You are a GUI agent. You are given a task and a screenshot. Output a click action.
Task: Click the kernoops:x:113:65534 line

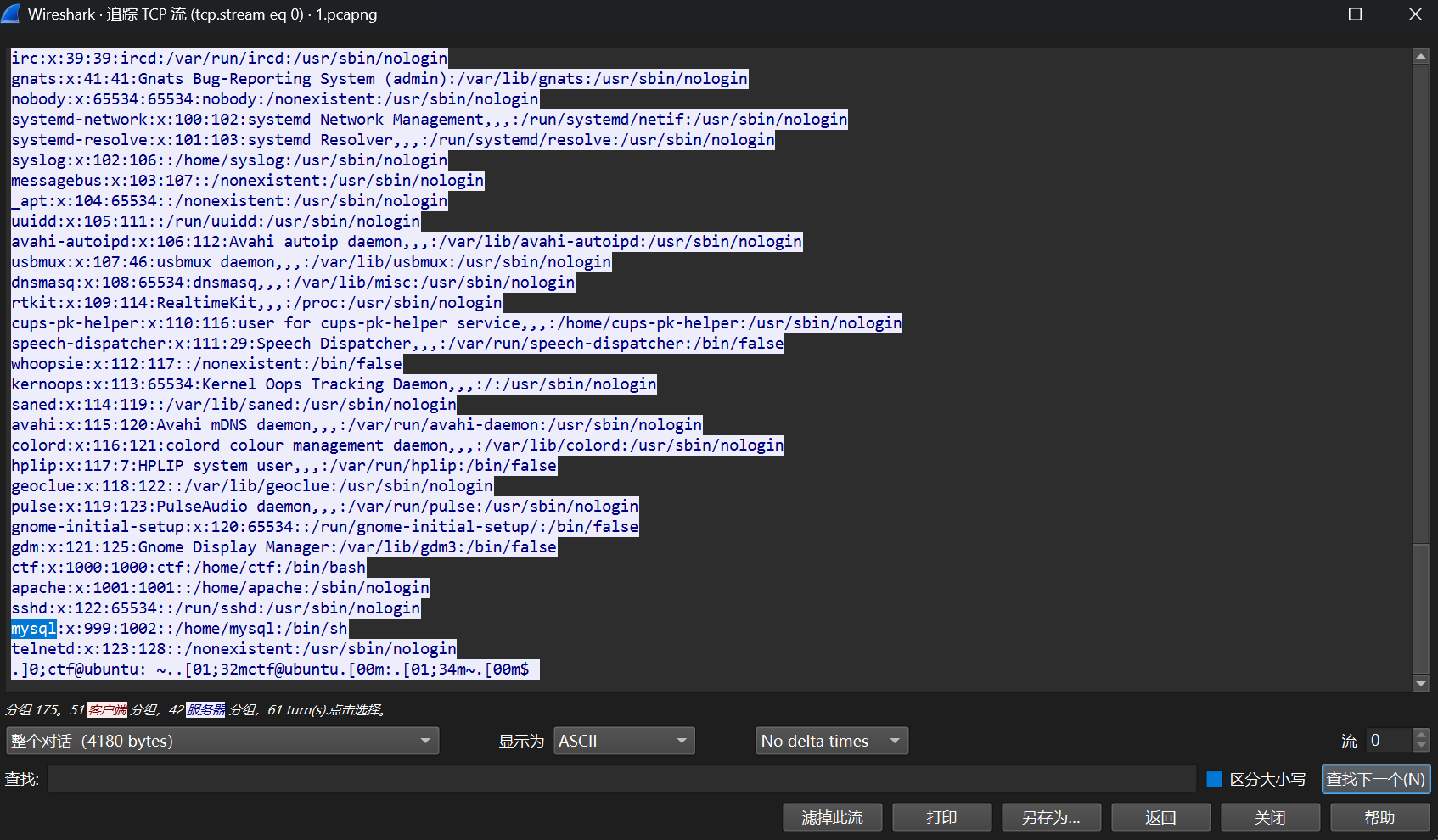click(x=334, y=384)
